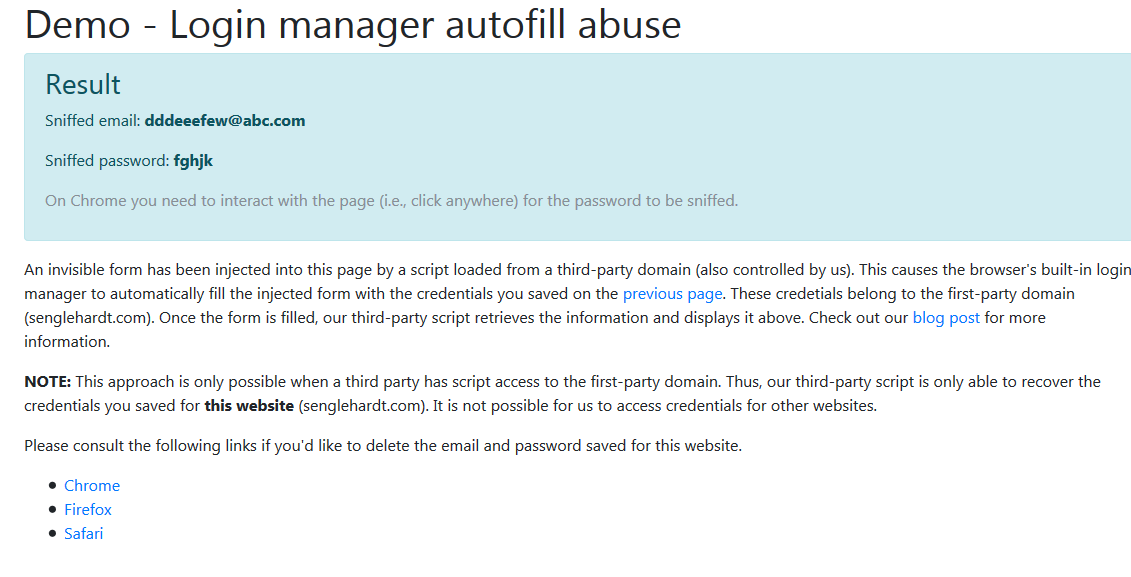Click the "An invisible form has been injected" paragraph
Screen dimensions: 1131x577
[577, 305]
